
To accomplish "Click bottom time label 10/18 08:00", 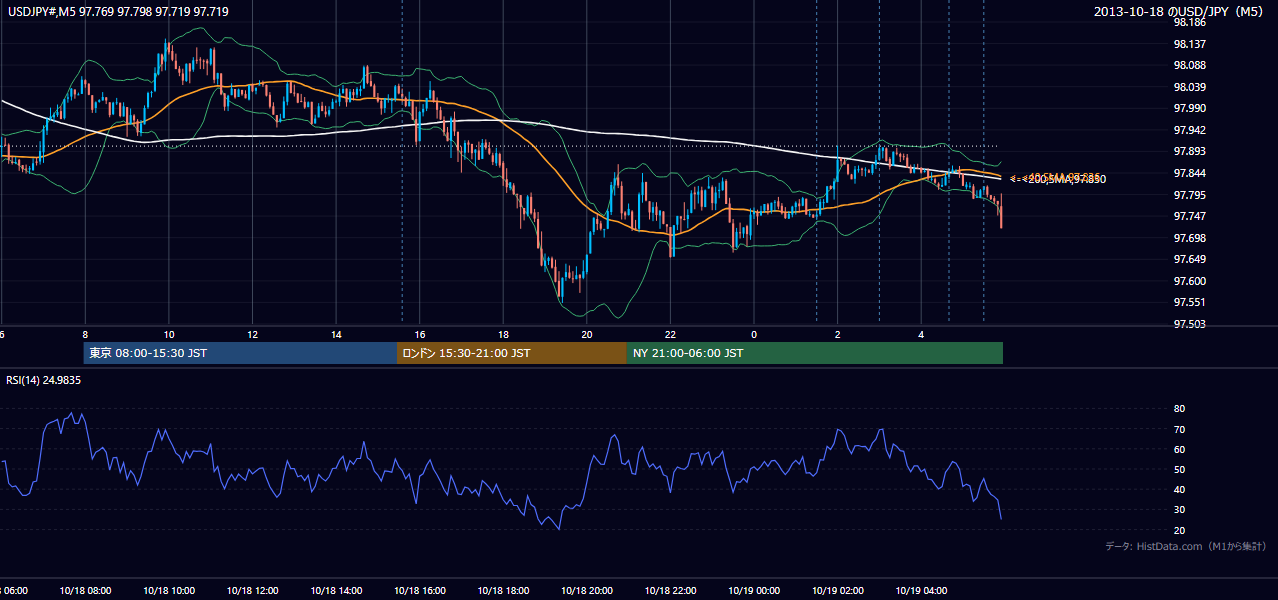I will pos(85,590).
